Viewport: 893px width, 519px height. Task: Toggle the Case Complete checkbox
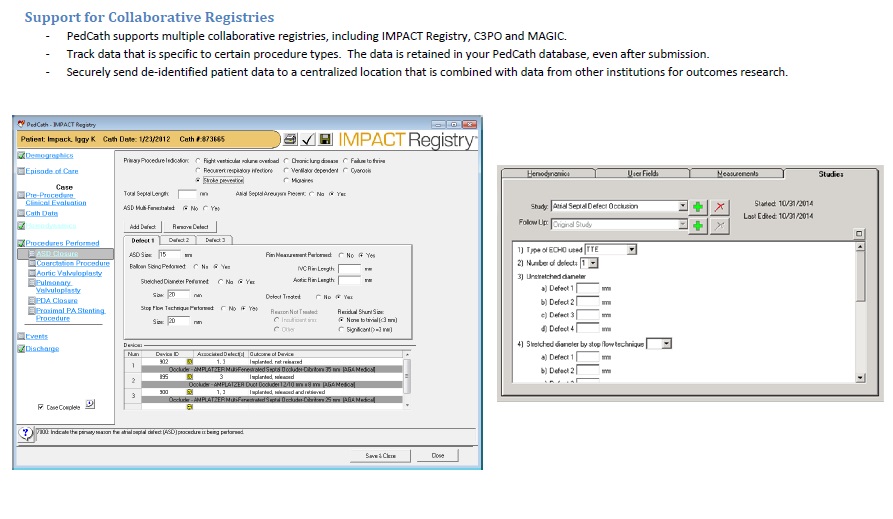[40, 407]
